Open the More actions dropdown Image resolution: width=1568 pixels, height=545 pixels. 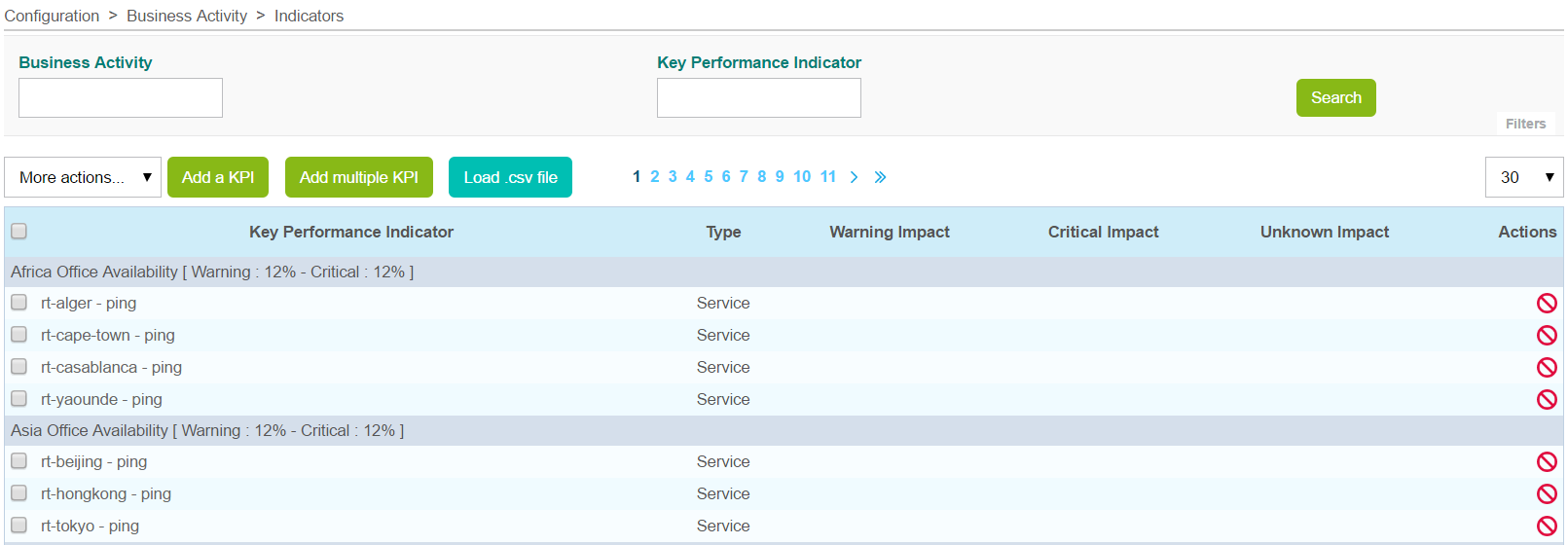coord(83,177)
